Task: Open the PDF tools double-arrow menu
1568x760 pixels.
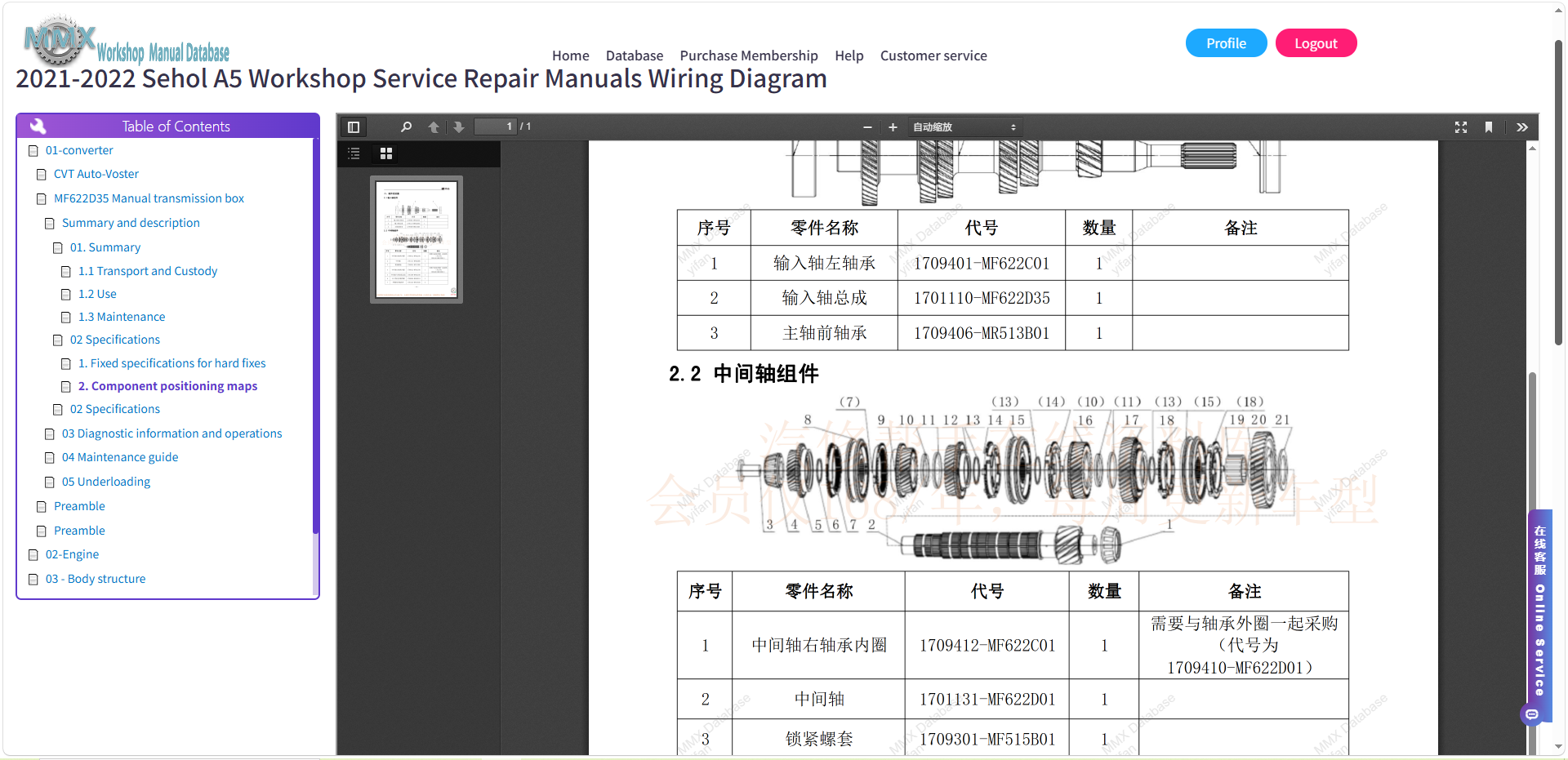Action: [x=1522, y=127]
